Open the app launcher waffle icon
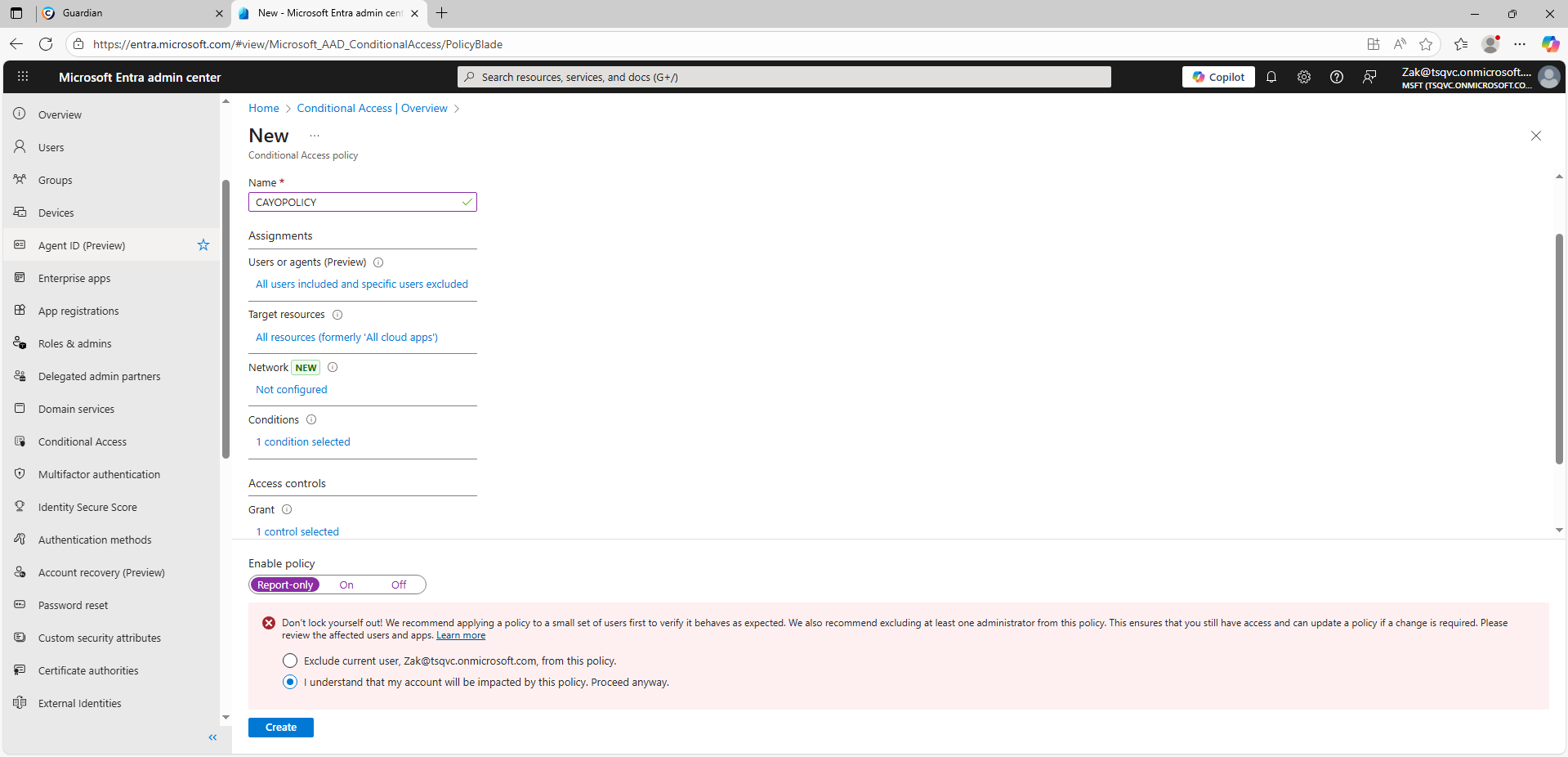This screenshot has height=757, width=1568. (x=23, y=77)
